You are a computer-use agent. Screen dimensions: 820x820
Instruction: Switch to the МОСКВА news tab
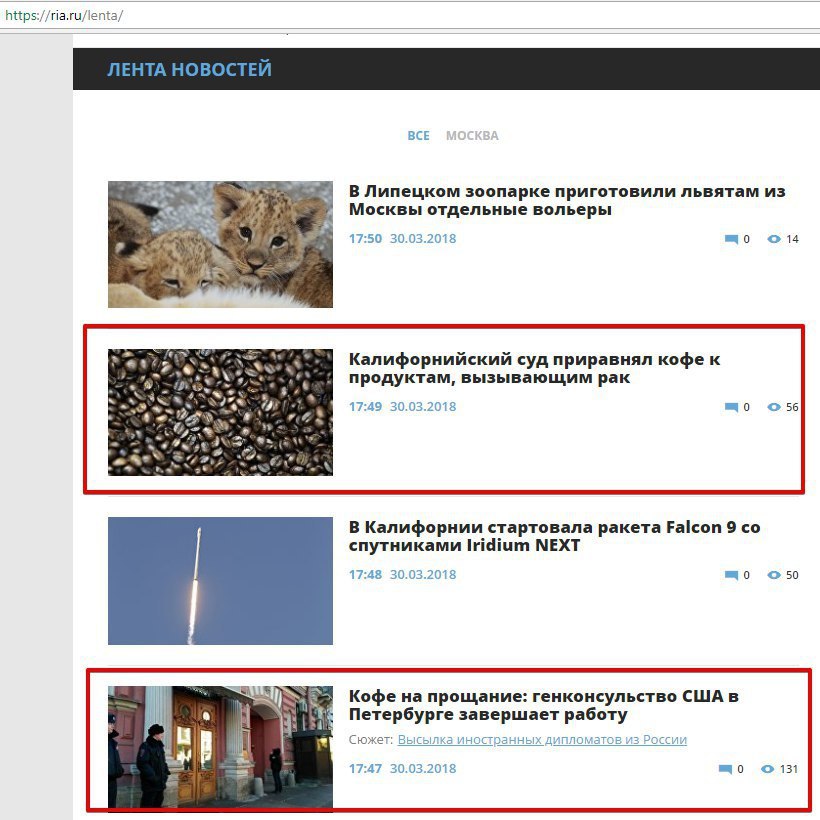[472, 136]
